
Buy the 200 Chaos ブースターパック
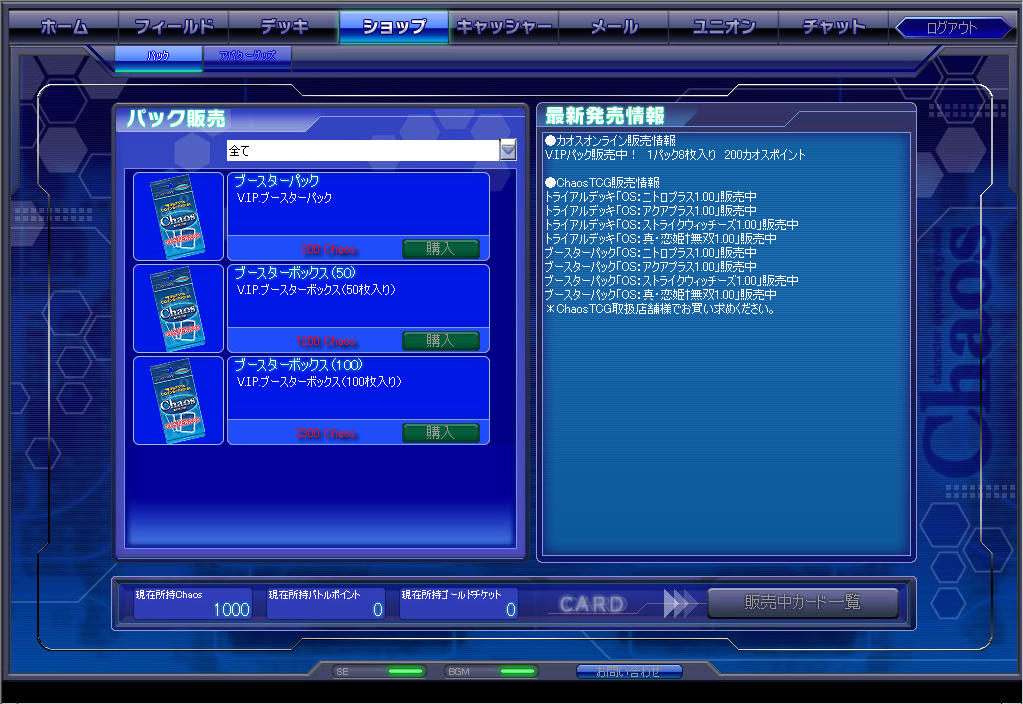(x=440, y=249)
